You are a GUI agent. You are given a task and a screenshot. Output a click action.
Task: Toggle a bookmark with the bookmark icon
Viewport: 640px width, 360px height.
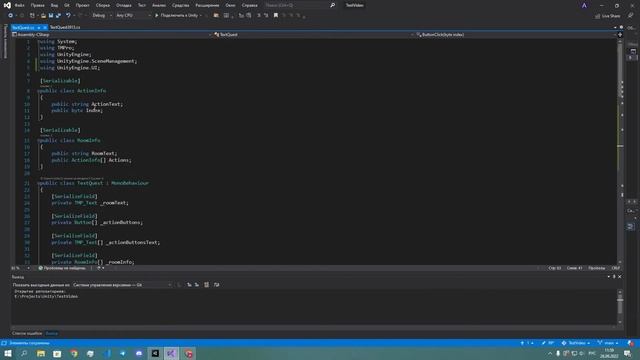pos(276,16)
